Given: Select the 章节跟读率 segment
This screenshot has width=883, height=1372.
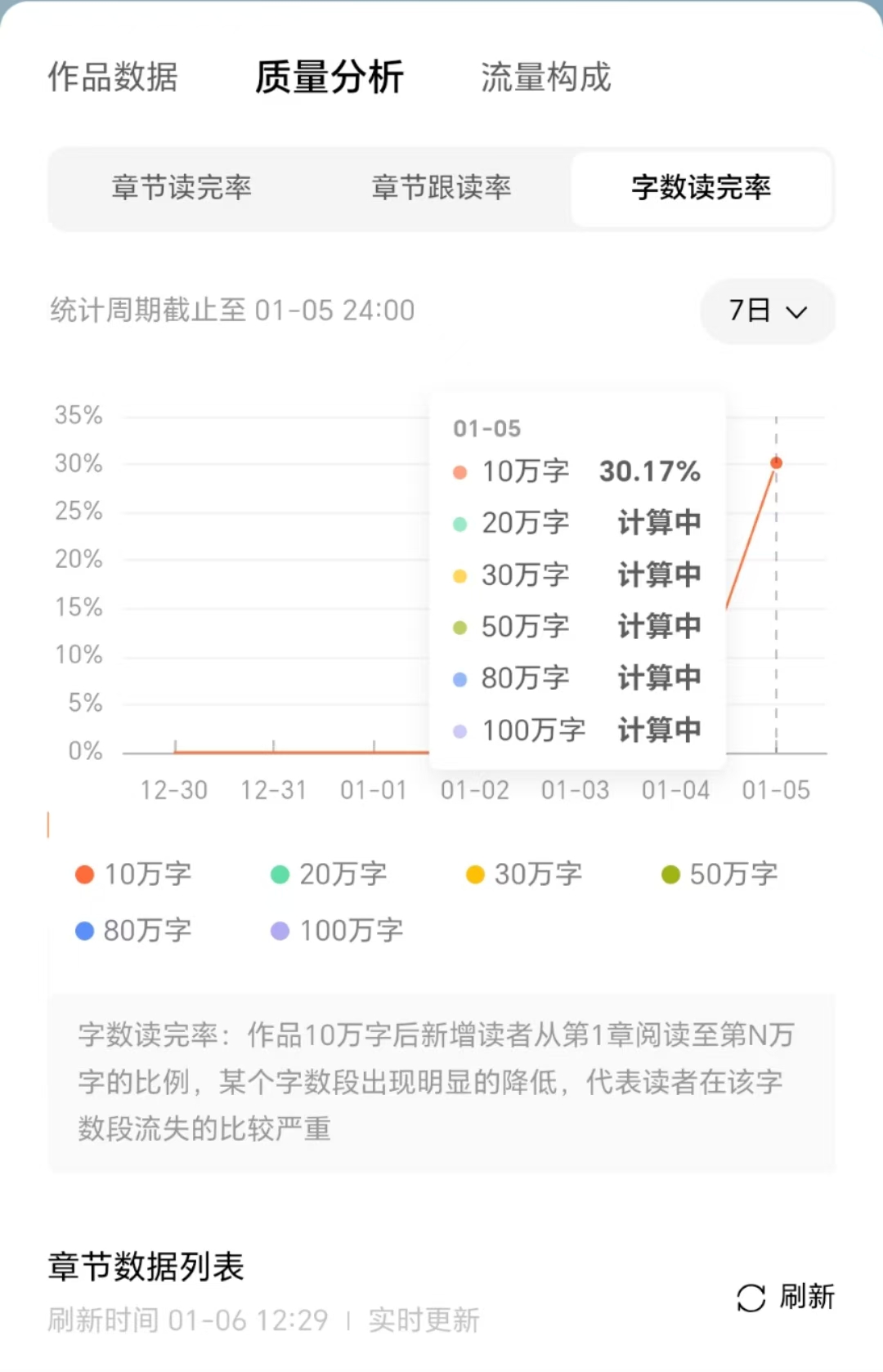Looking at the screenshot, I should [441, 188].
